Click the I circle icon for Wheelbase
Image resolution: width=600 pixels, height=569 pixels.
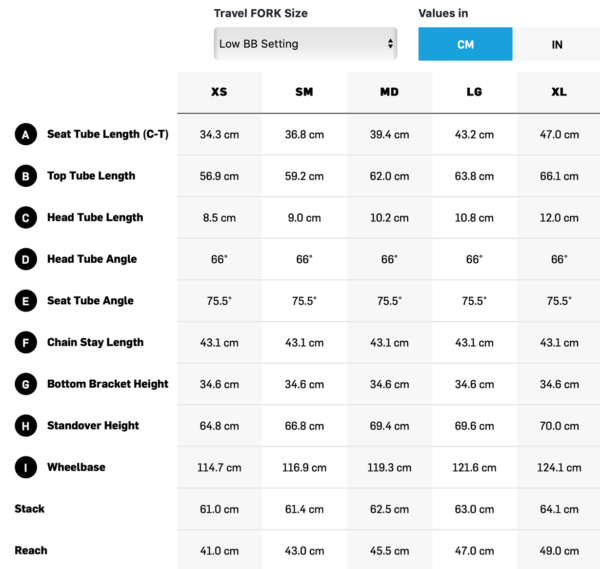[x=25, y=468]
